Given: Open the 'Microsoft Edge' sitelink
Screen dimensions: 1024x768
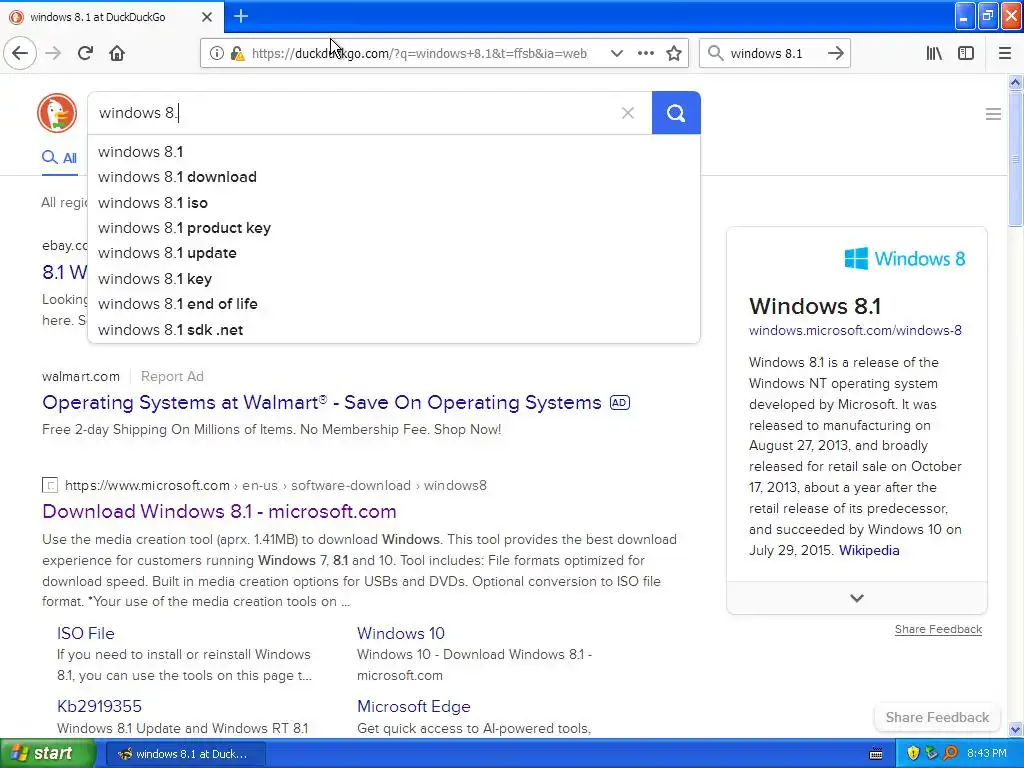Looking at the screenshot, I should (413, 707).
